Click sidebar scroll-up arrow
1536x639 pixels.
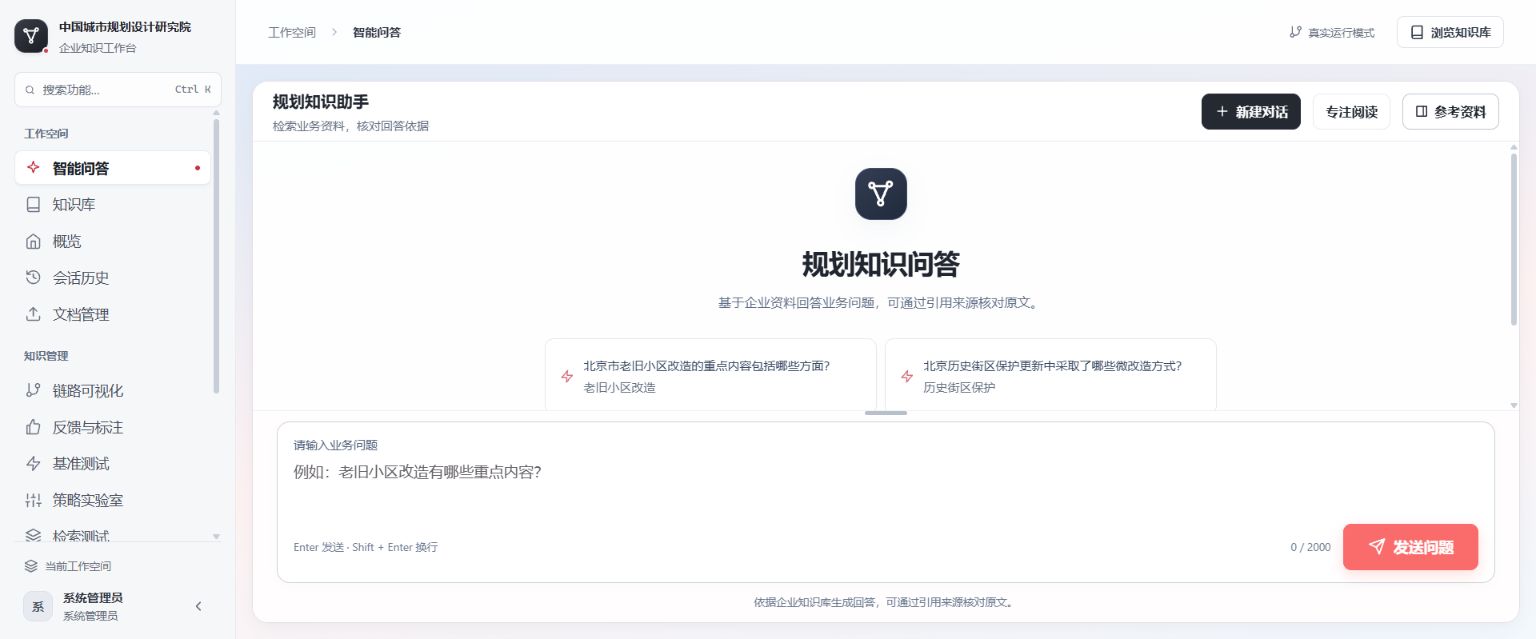(x=216, y=113)
